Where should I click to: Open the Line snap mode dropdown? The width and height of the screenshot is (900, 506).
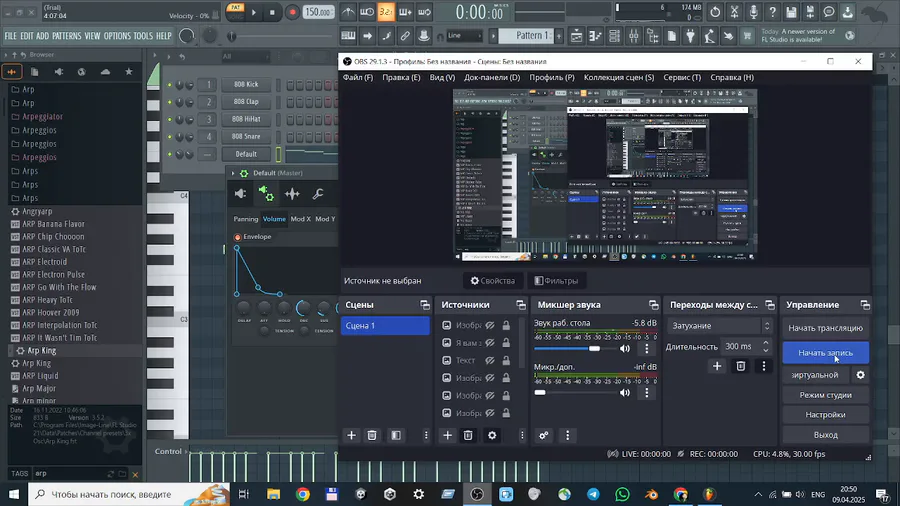pyautogui.click(x=464, y=36)
